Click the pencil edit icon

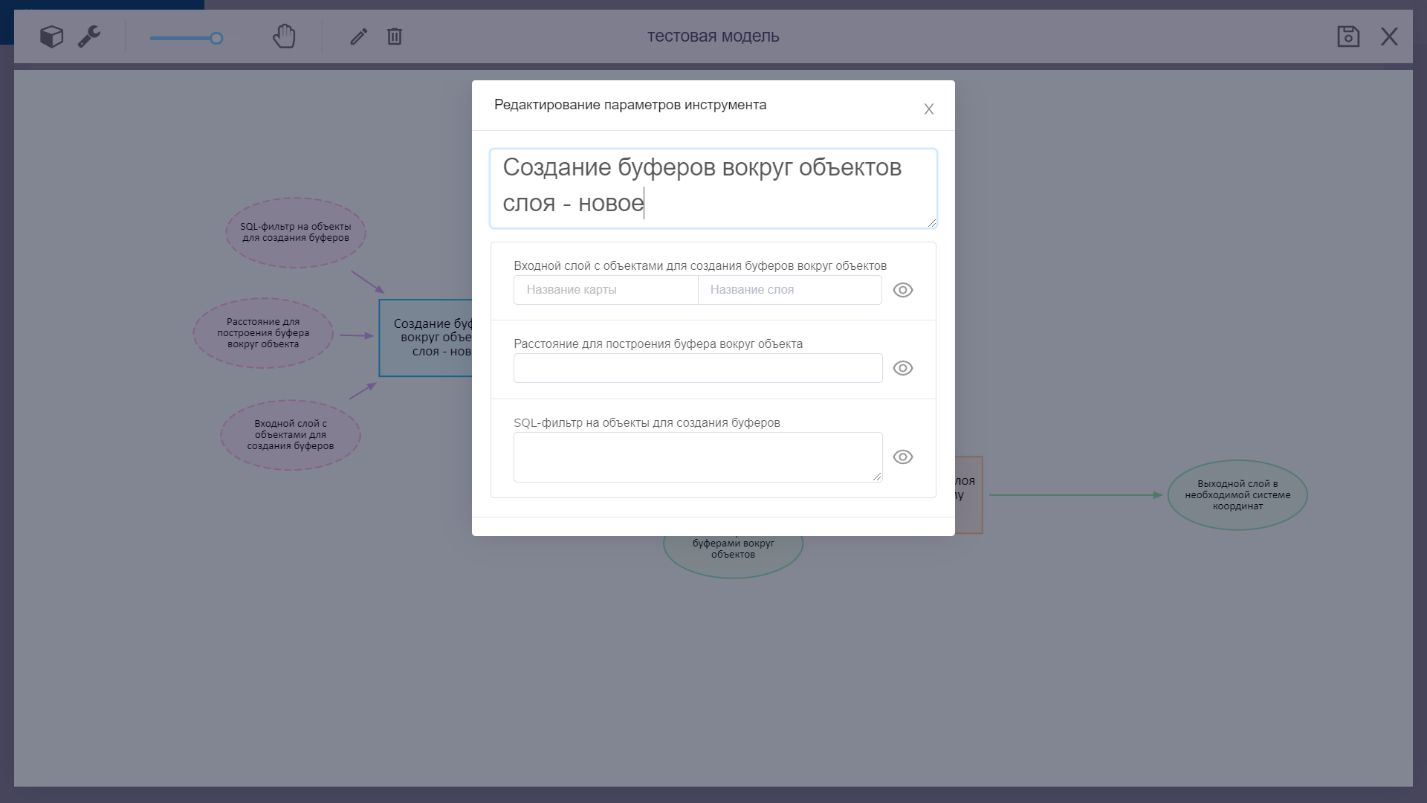(x=358, y=37)
